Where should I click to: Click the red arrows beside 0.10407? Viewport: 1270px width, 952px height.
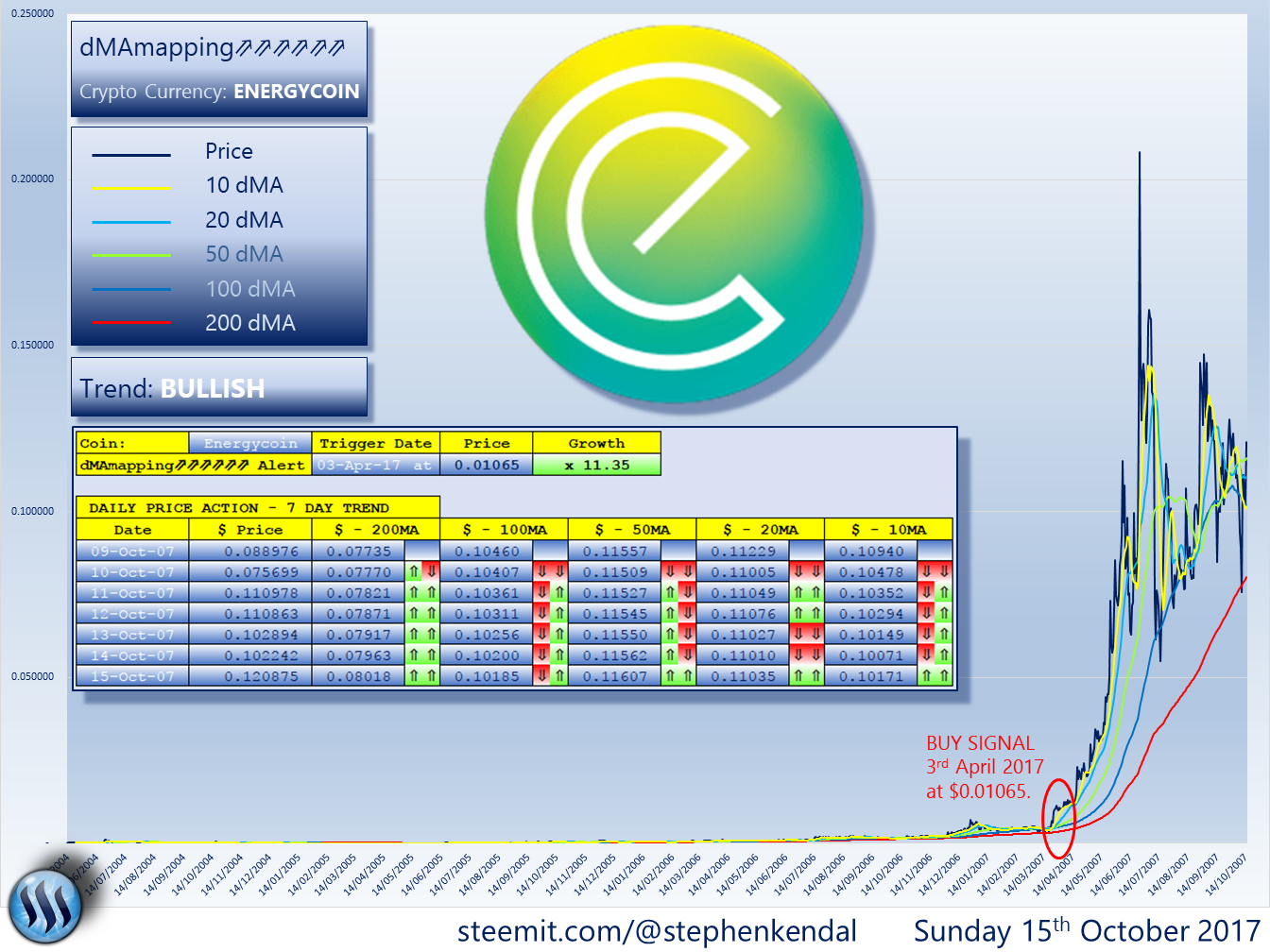(551, 571)
